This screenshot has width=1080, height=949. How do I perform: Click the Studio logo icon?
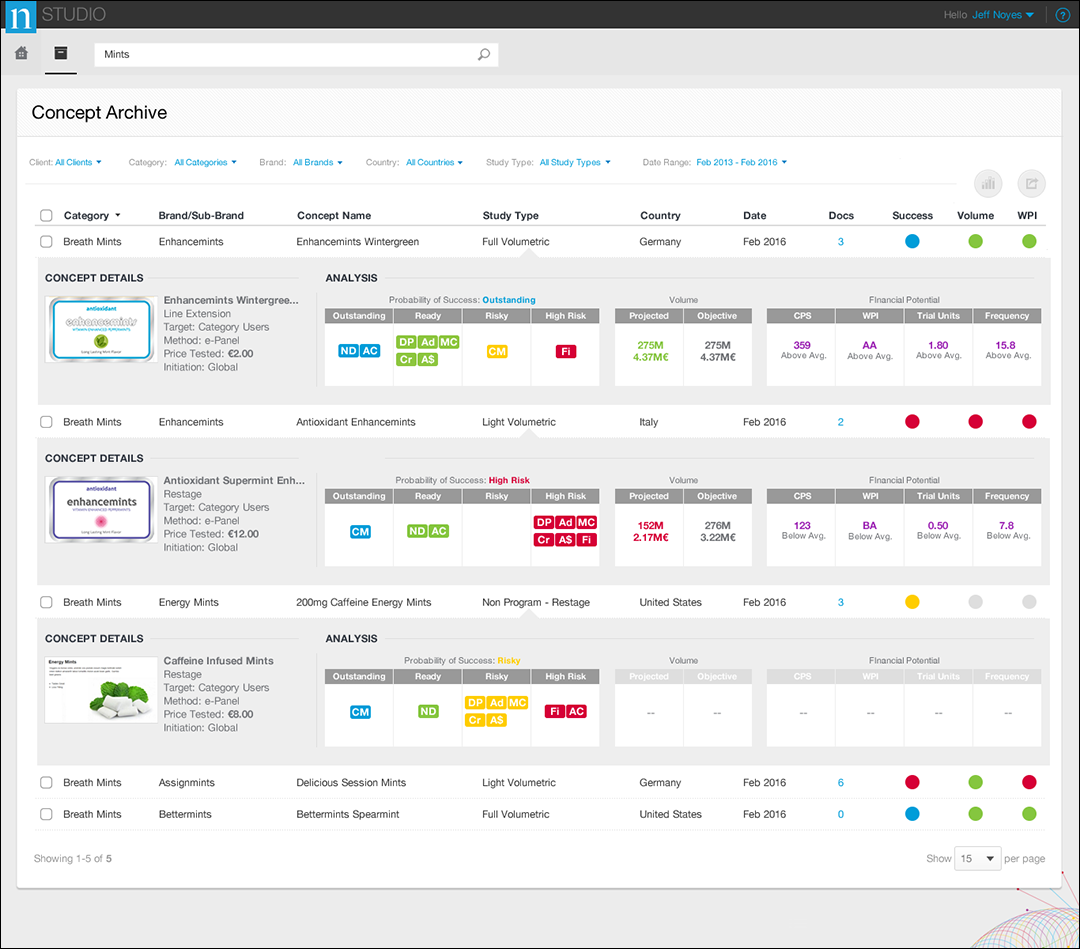[x=20, y=17]
